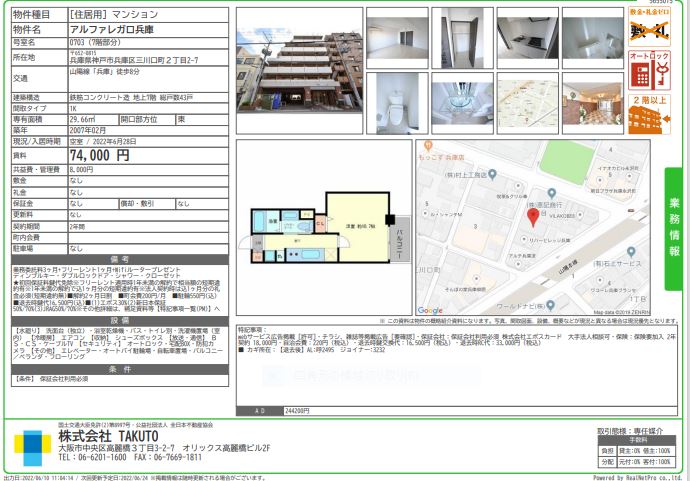Select the structure text 鉄筋コンクリート造 地上7階

point(113,98)
